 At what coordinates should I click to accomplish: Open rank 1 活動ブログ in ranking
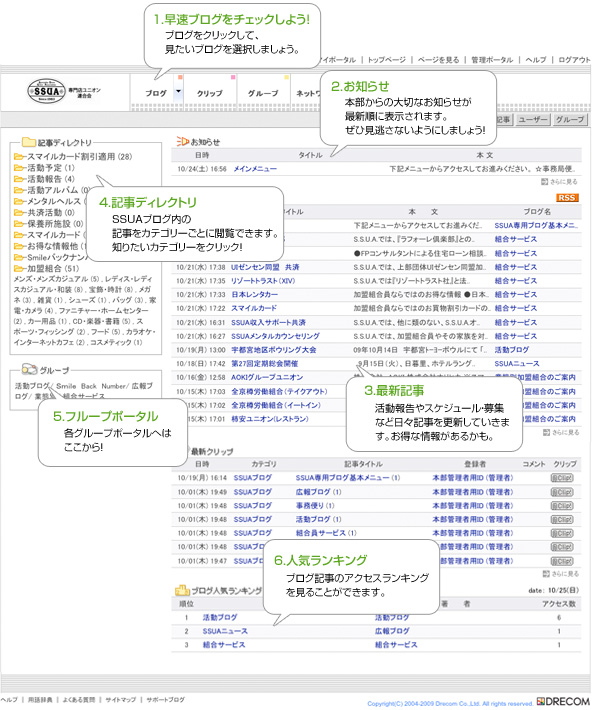coord(220,618)
